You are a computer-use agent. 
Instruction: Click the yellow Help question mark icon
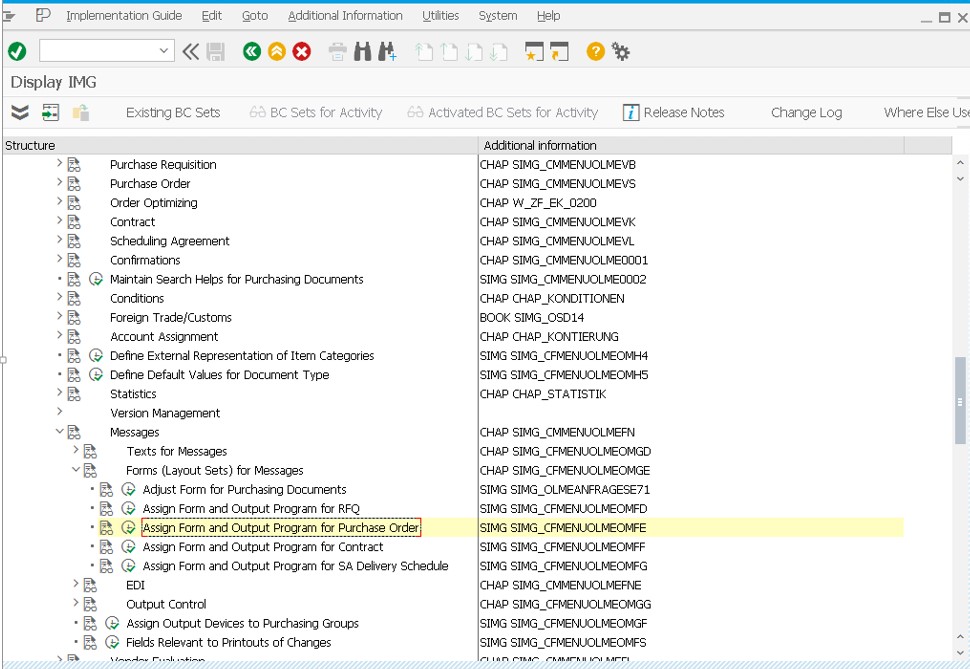595,51
